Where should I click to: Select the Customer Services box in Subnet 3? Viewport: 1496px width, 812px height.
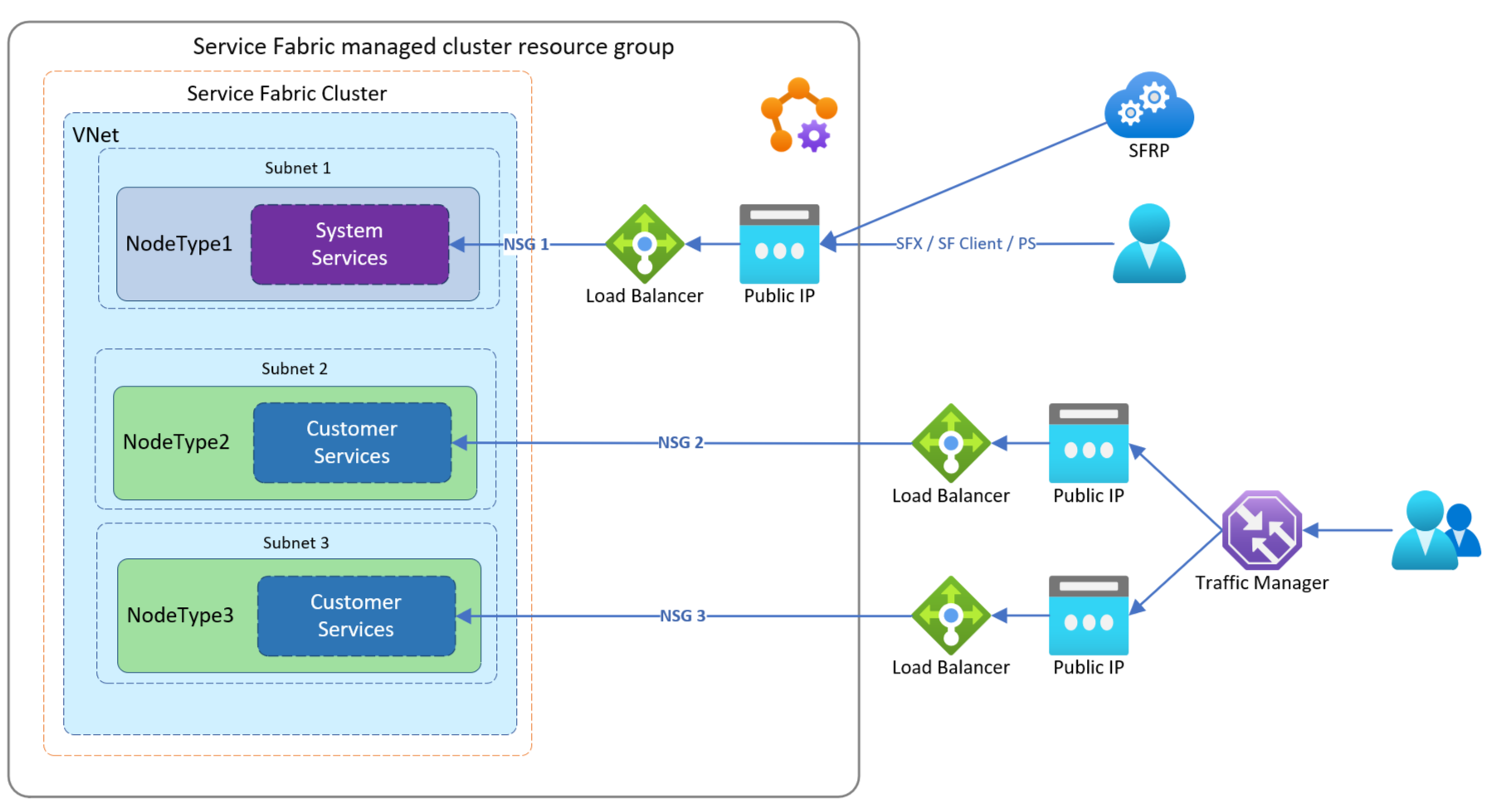pos(356,615)
